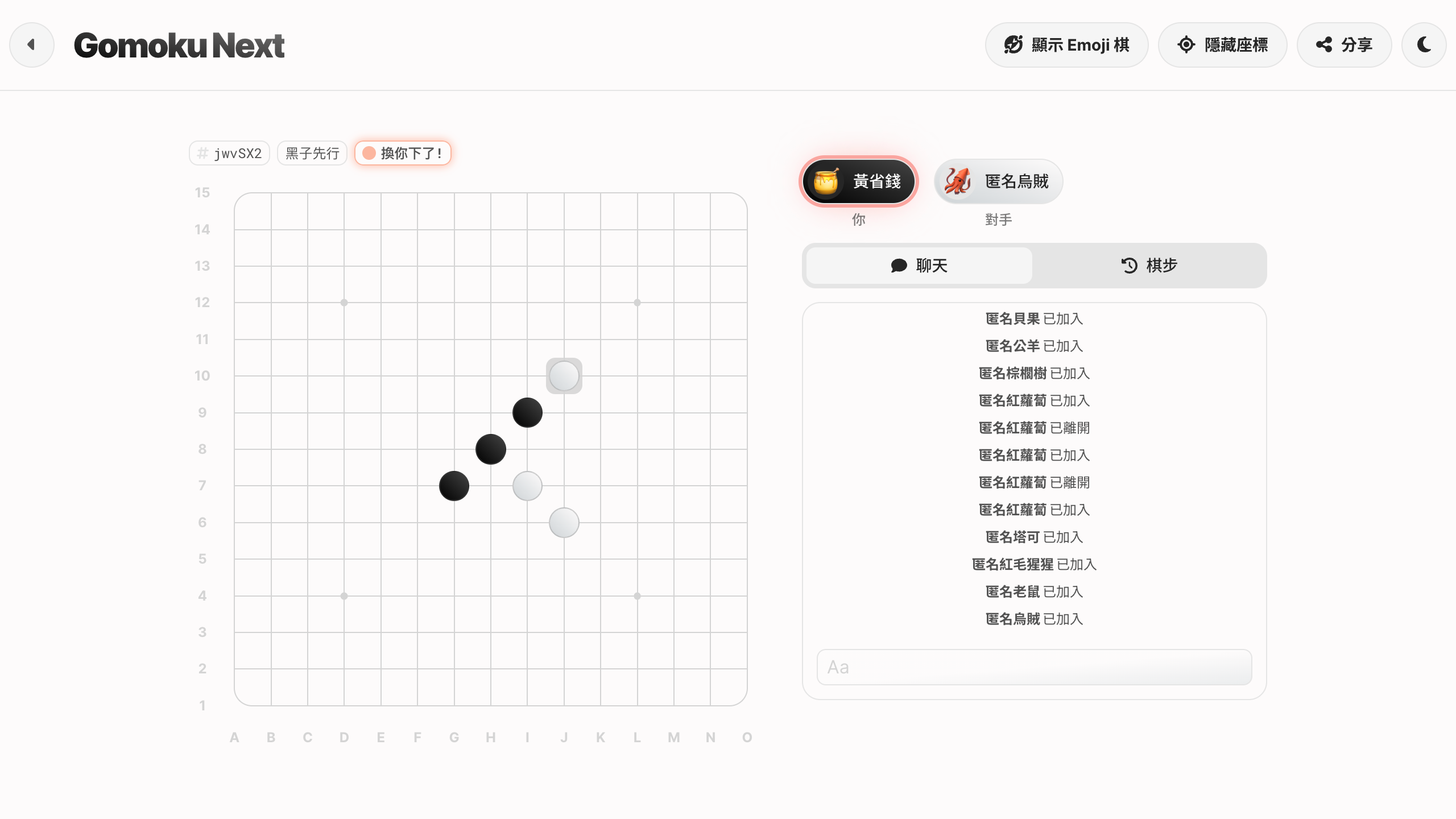This screenshot has height=819, width=1456.
Task: Place a stone at star point D4
Action: point(344,596)
